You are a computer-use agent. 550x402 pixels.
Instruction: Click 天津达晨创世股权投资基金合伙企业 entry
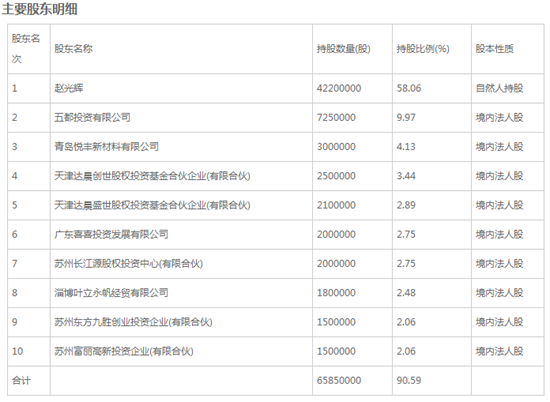pos(152,176)
